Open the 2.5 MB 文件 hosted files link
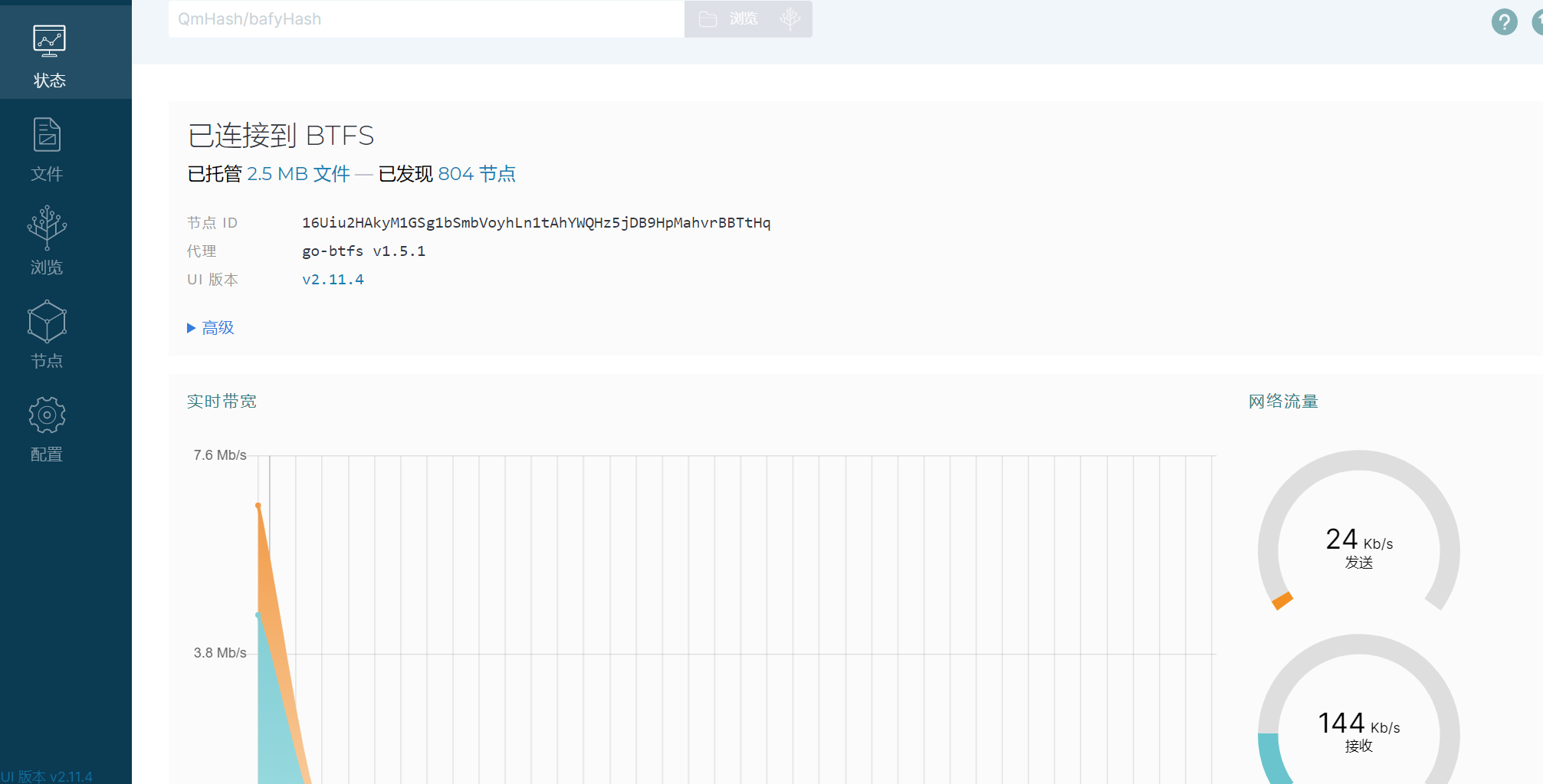The height and width of the screenshot is (784, 1543). (x=298, y=174)
